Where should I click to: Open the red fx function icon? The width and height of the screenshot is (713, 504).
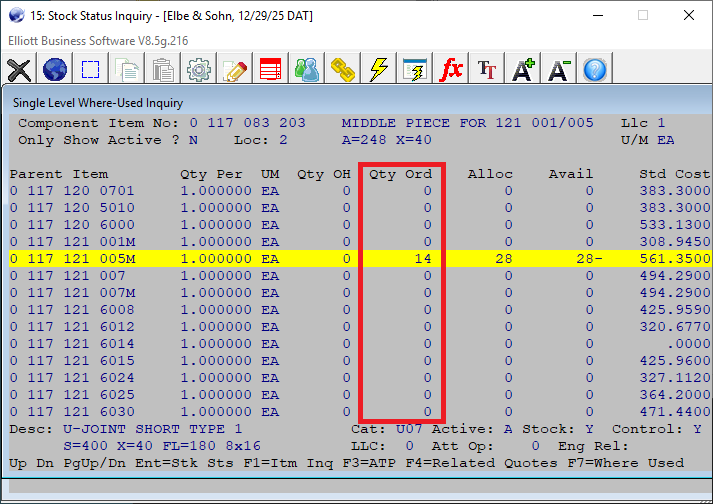pyautogui.click(x=451, y=70)
